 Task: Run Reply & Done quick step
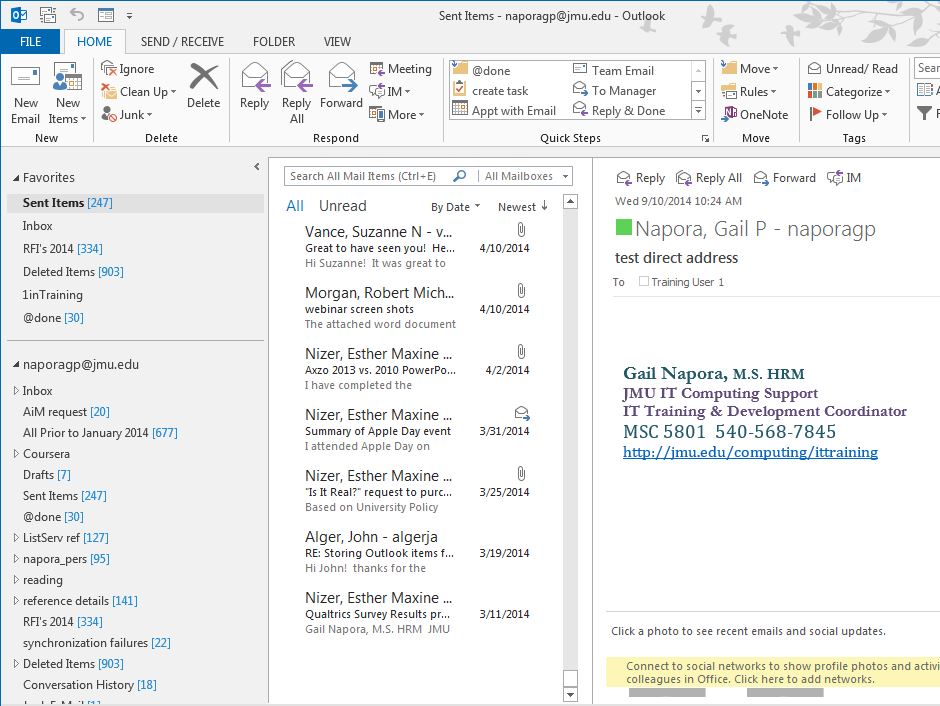pyautogui.click(x=619, y=110)
